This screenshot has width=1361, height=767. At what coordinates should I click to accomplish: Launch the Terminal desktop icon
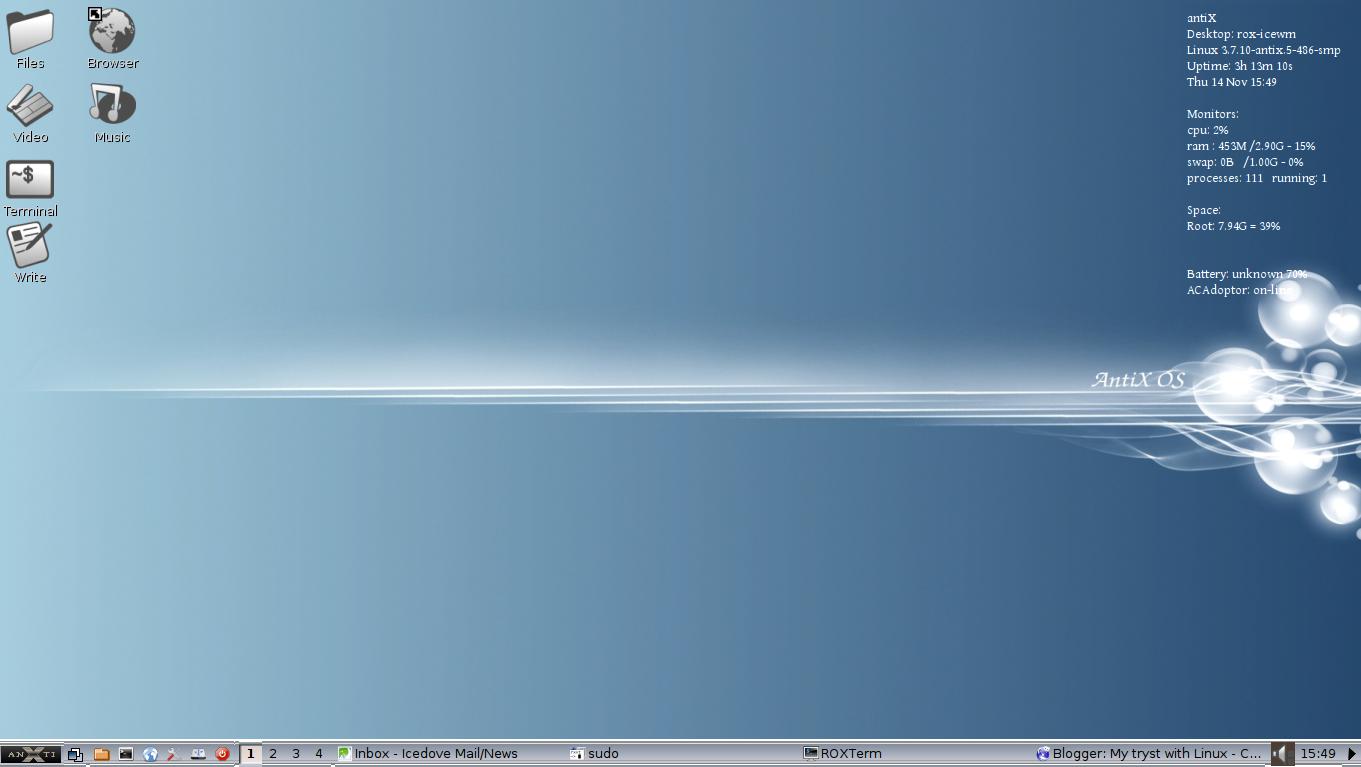coord(30,188)
